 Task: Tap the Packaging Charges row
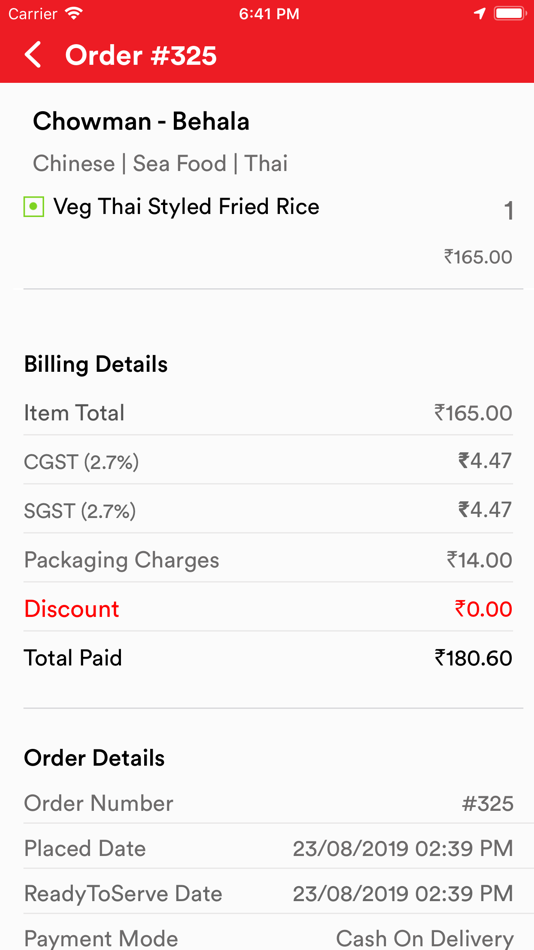[x=268, y=560]
